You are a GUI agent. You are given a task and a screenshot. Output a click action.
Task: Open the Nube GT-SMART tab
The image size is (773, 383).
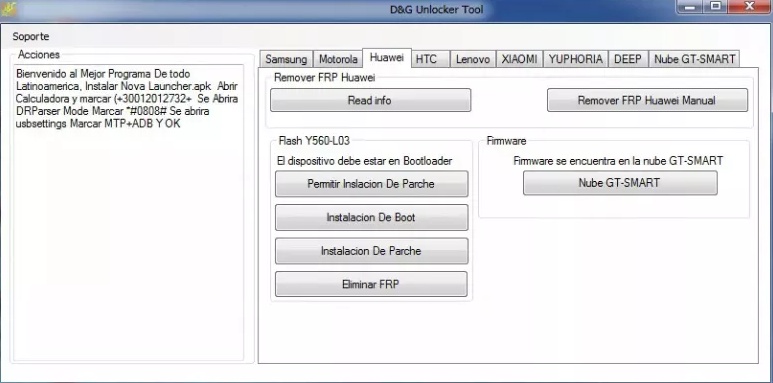[694, 59]
